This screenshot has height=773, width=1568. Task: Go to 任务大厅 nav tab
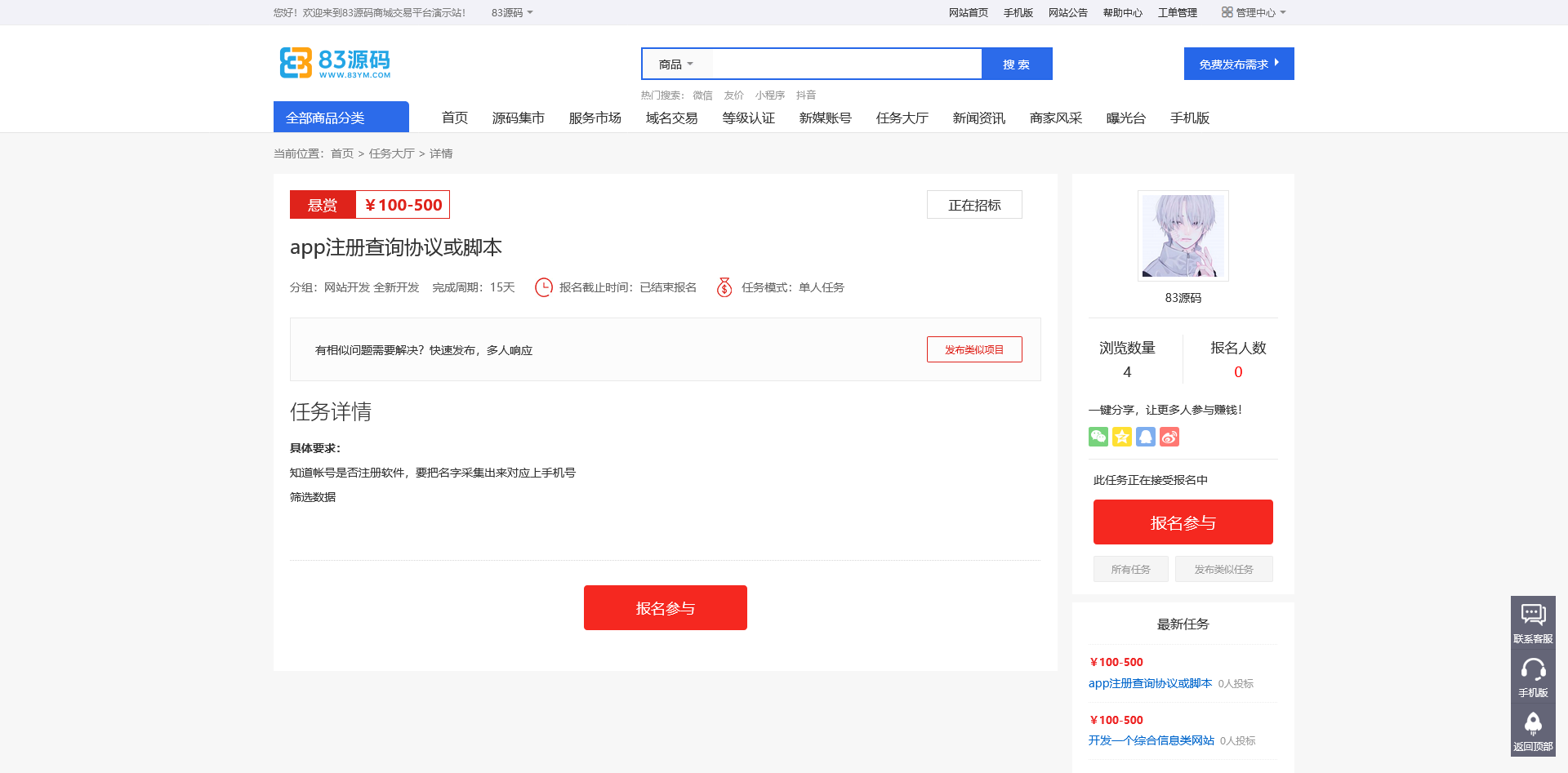click(x=902, y=118)
